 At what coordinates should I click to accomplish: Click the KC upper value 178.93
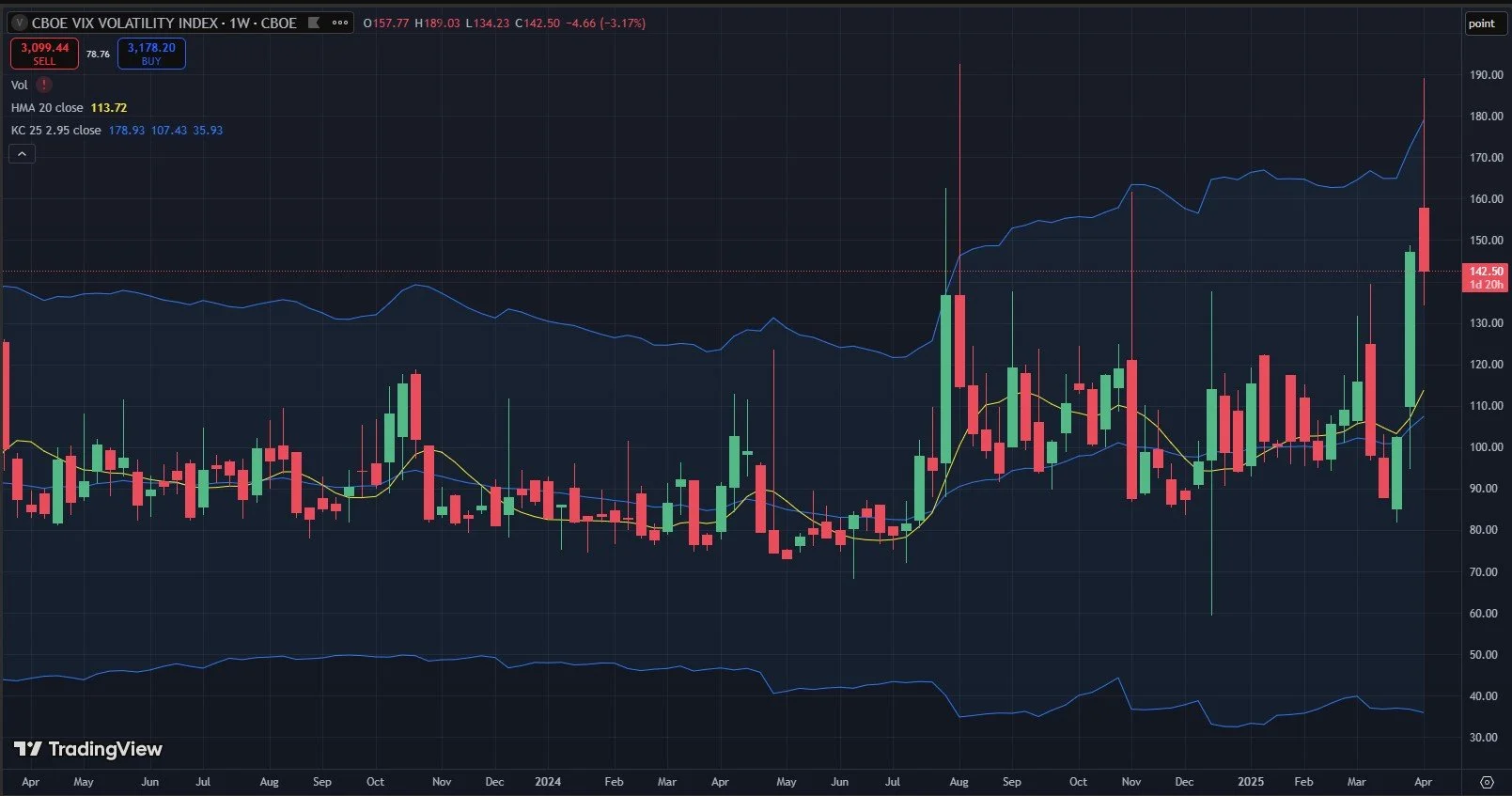coord(127,131)
